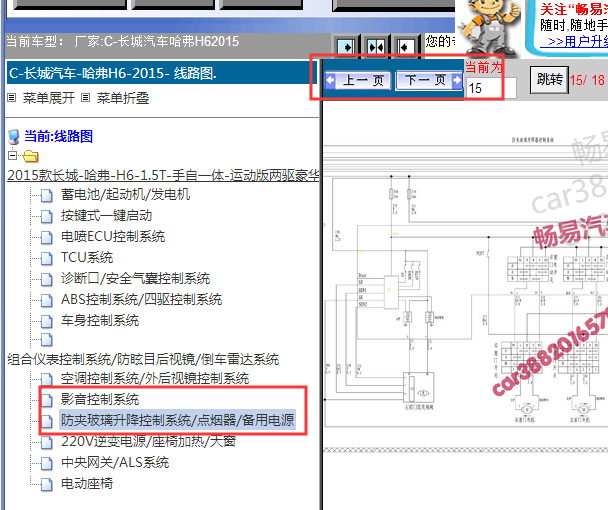608x510 pixels.
Task: Open 车身控制系统 diagram
Action: (100, 320)
